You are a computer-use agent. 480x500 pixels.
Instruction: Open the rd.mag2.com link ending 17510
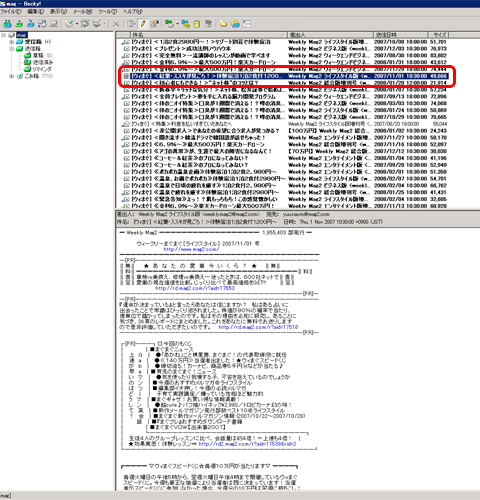click(258, 327)
